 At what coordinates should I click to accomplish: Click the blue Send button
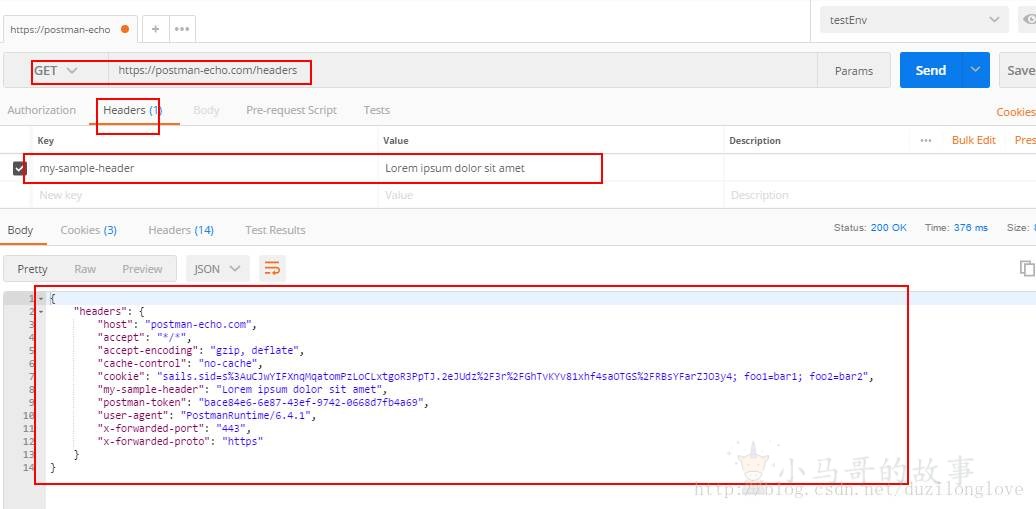[x=931, y=70]
